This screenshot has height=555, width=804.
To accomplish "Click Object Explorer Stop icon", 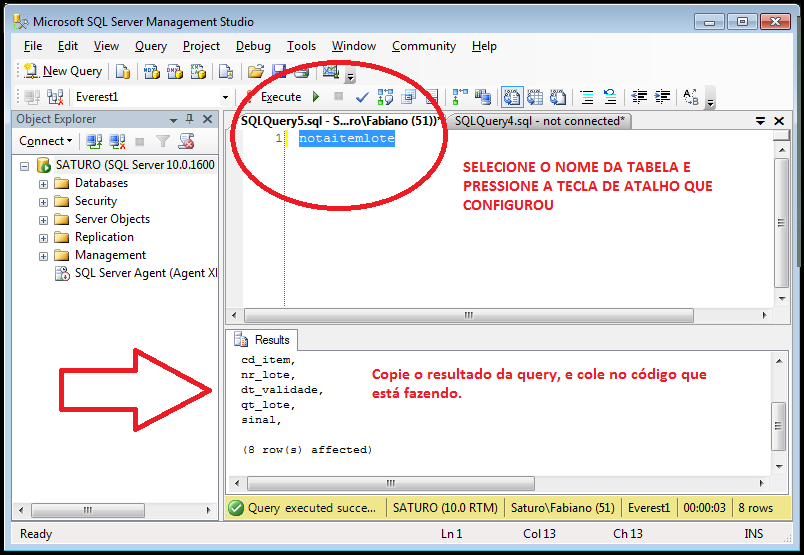I will (x=139, y=141).
